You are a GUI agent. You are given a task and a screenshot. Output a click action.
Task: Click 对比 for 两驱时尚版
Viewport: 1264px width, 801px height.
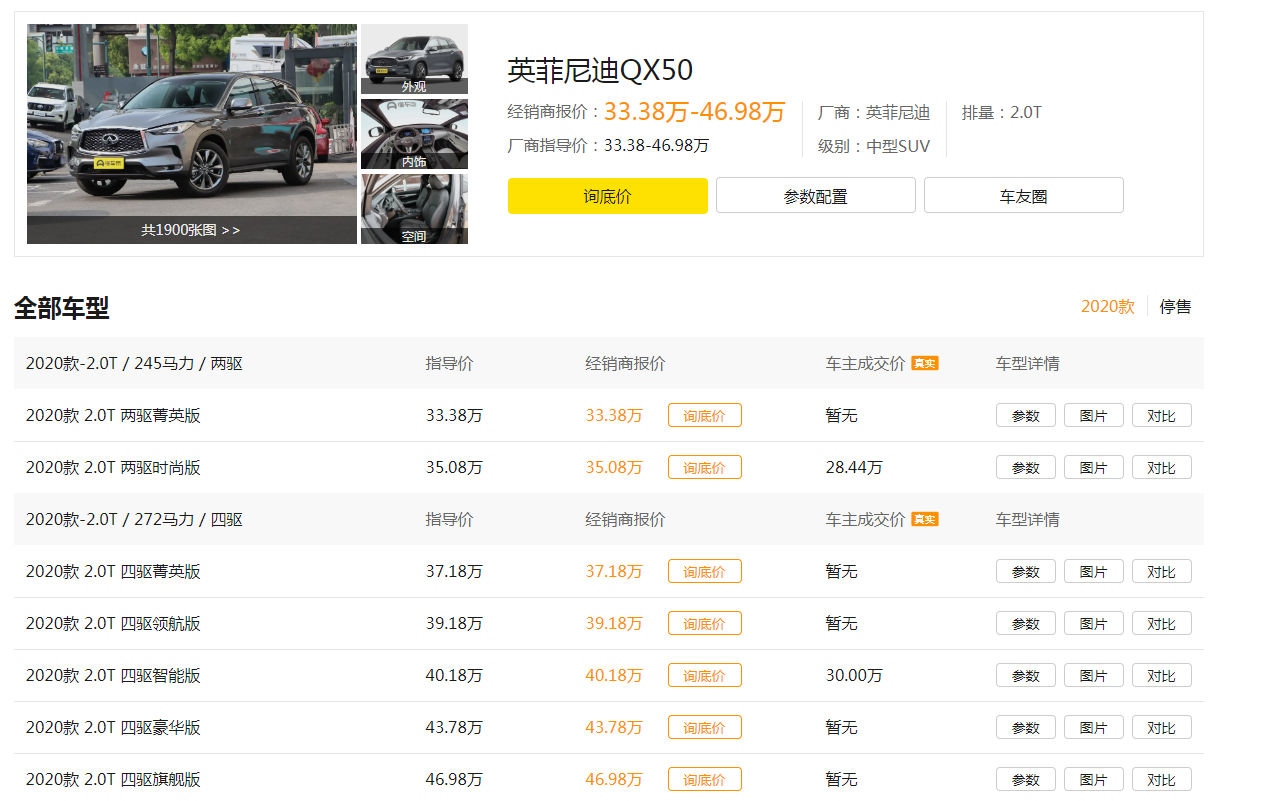pos(1162,468)
